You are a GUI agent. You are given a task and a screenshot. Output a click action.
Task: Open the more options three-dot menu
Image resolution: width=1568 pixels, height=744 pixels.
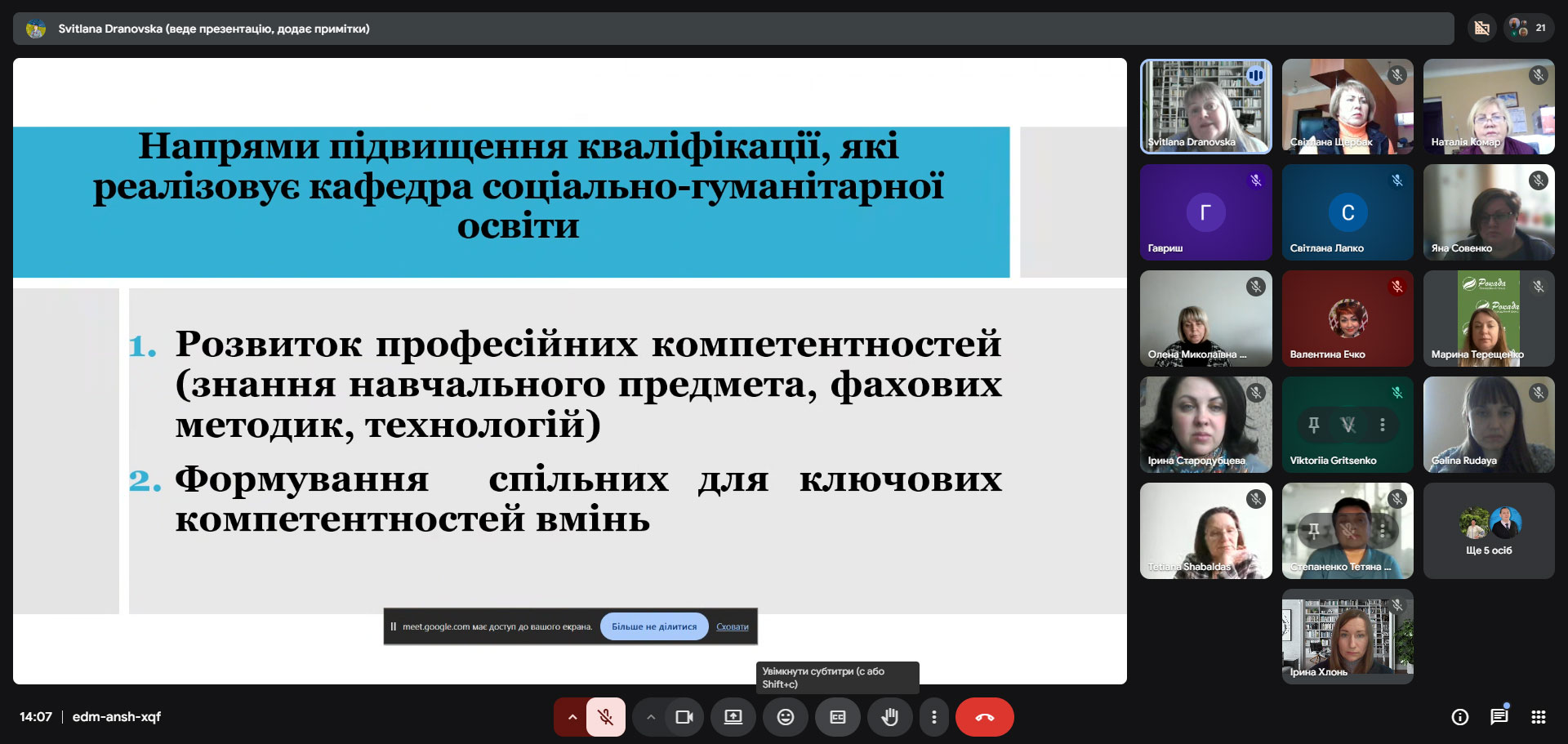coord(933,717)
